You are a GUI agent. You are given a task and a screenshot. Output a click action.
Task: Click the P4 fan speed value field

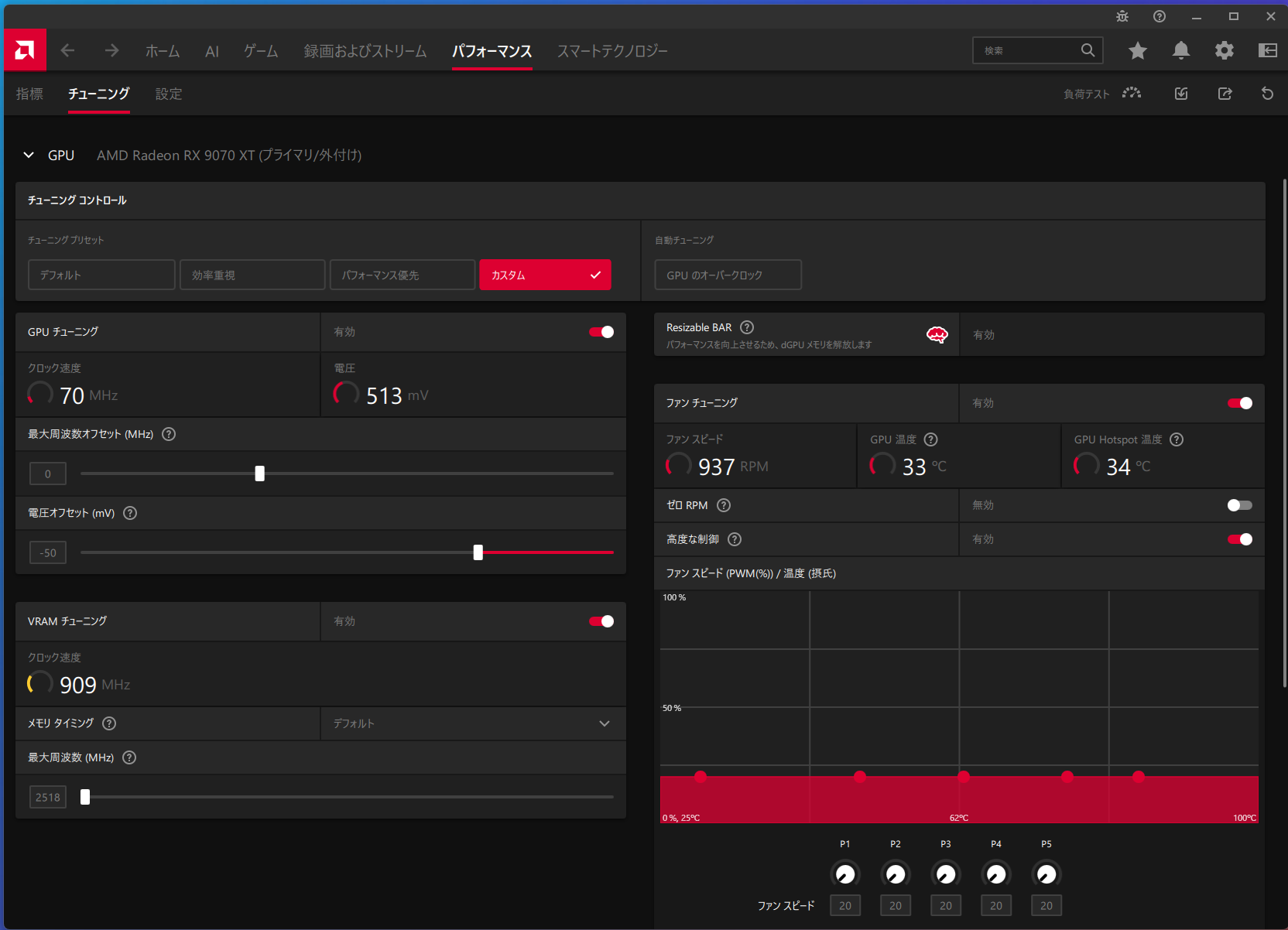click(x=996, y=905)
